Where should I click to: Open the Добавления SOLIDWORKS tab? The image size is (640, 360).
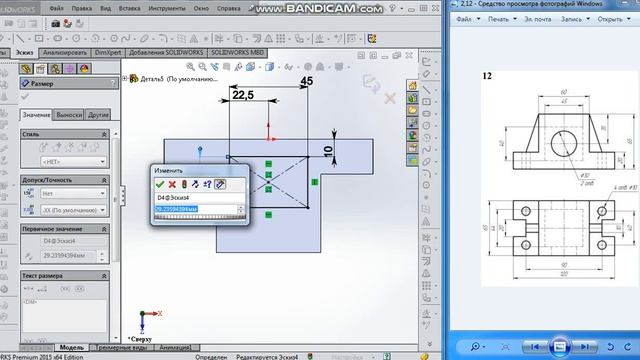click(x=166, y=53)
